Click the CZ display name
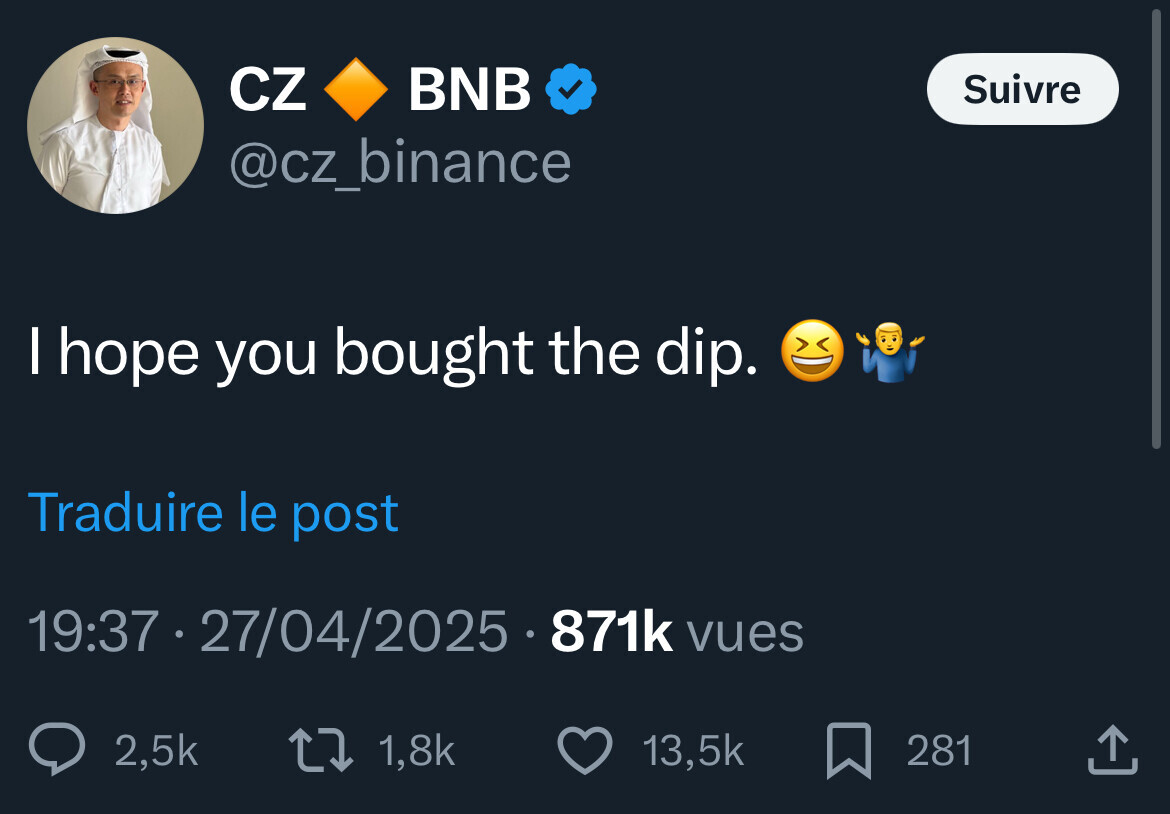Image resolution: width=1170 pixels, height=814 pixels. (x=268, y=91)
